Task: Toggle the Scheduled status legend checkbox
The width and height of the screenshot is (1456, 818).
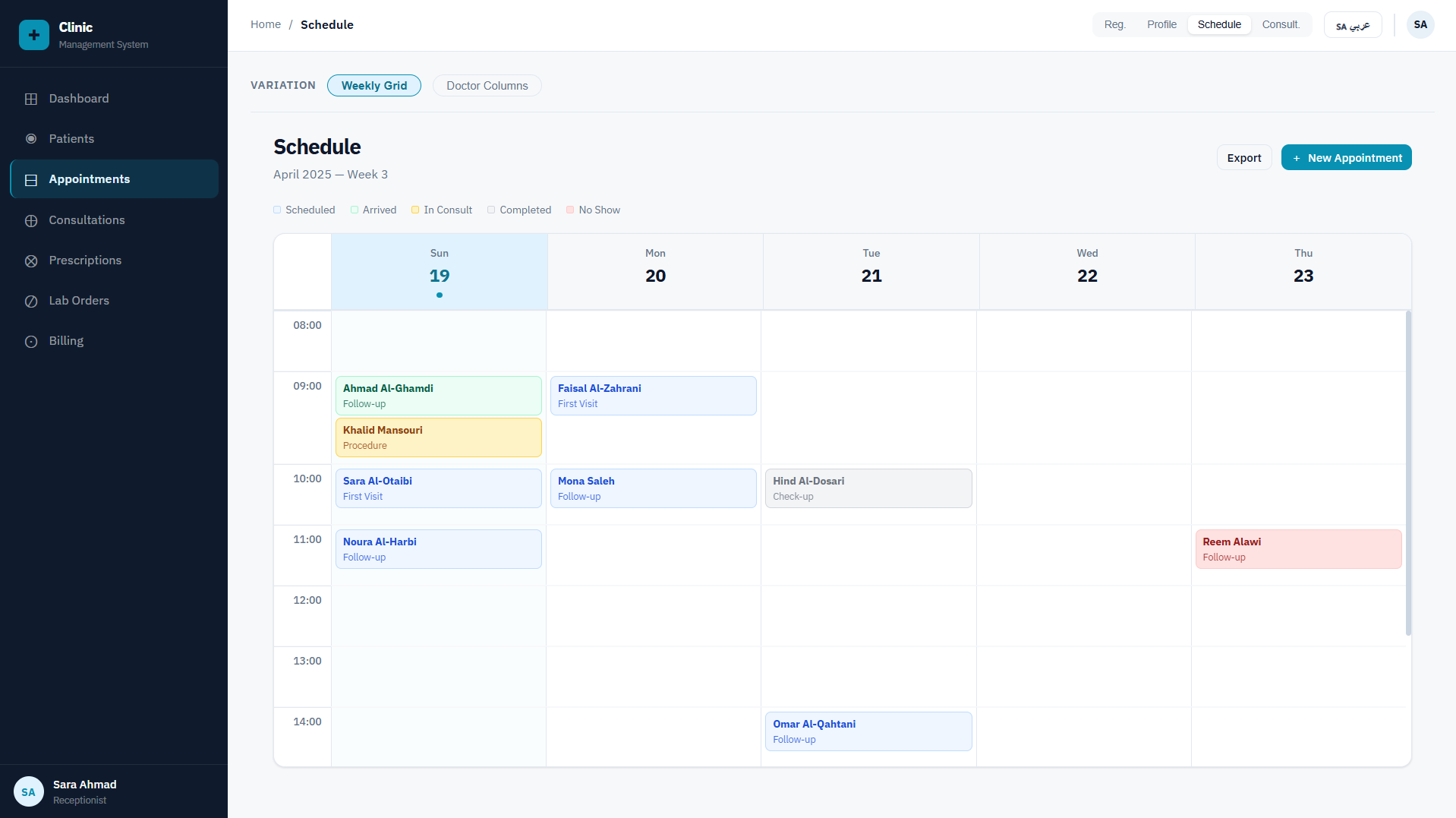Action: [277, 210]
